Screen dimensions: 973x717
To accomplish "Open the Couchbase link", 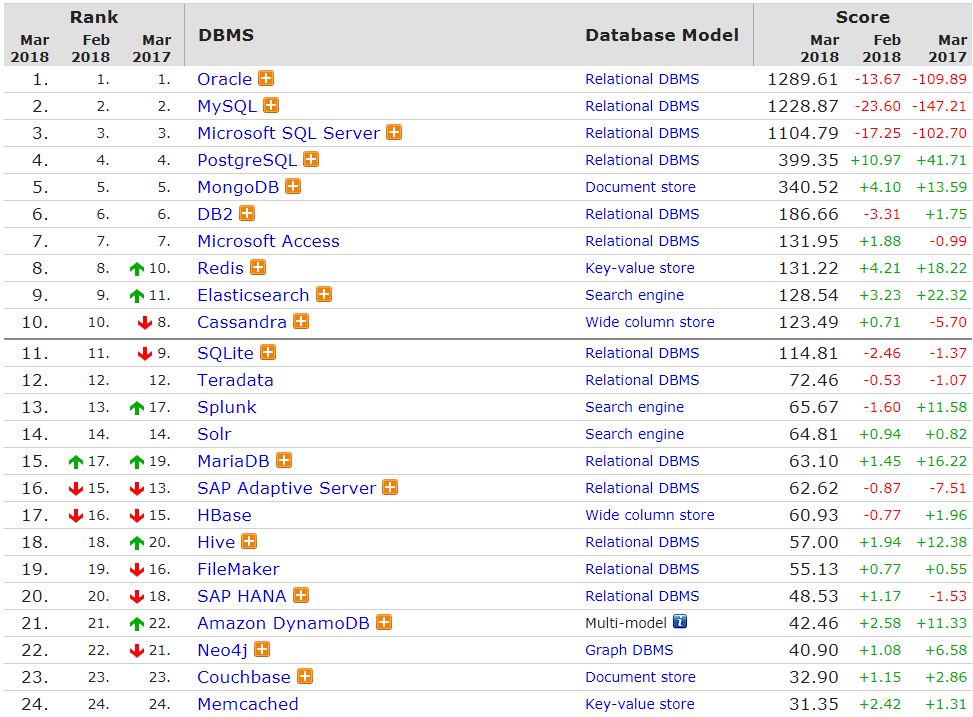I will [244, 677].
